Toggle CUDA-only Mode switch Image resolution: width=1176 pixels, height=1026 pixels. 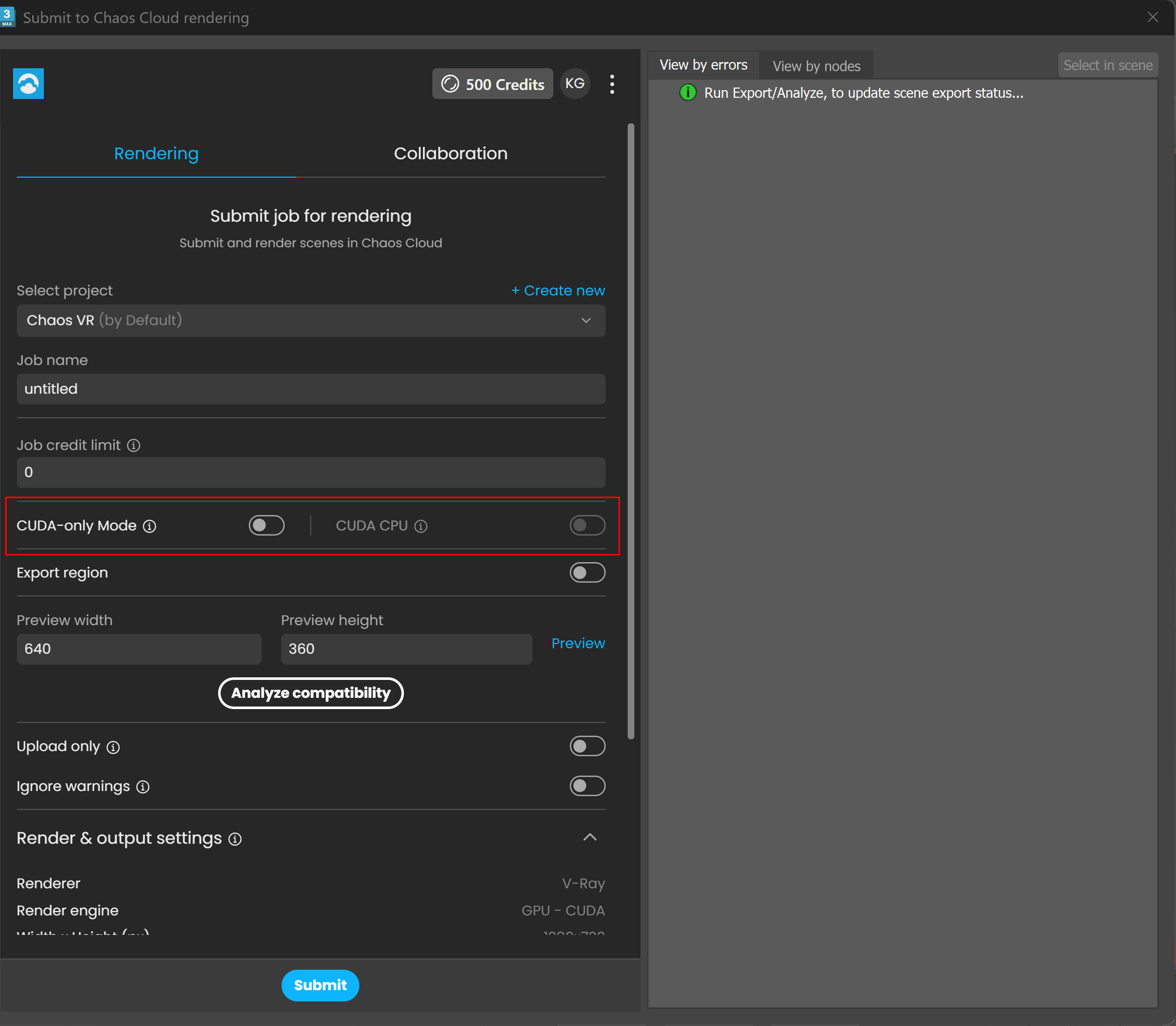[266, 526]
